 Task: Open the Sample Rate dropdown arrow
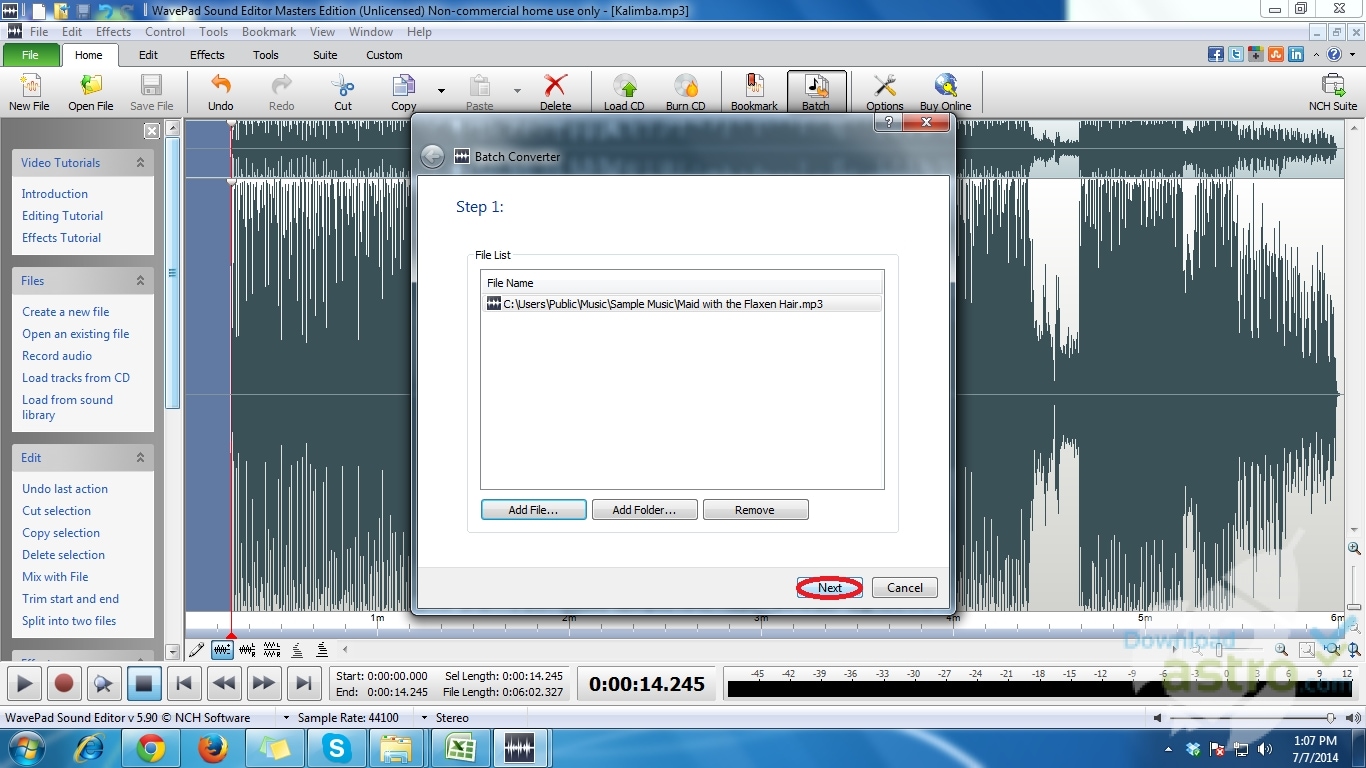click(287, 718)
